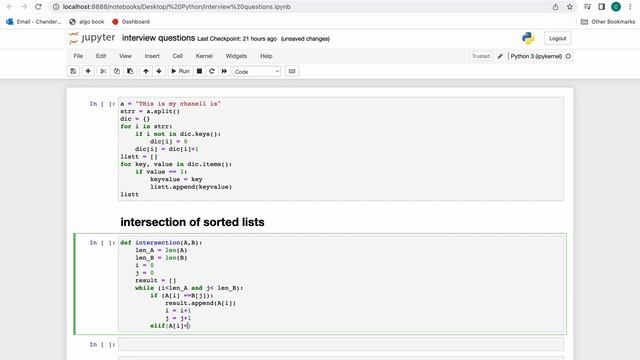Reload the page in the browser
Viewport: 640px width, 360px height.
(x=38, y=7)
